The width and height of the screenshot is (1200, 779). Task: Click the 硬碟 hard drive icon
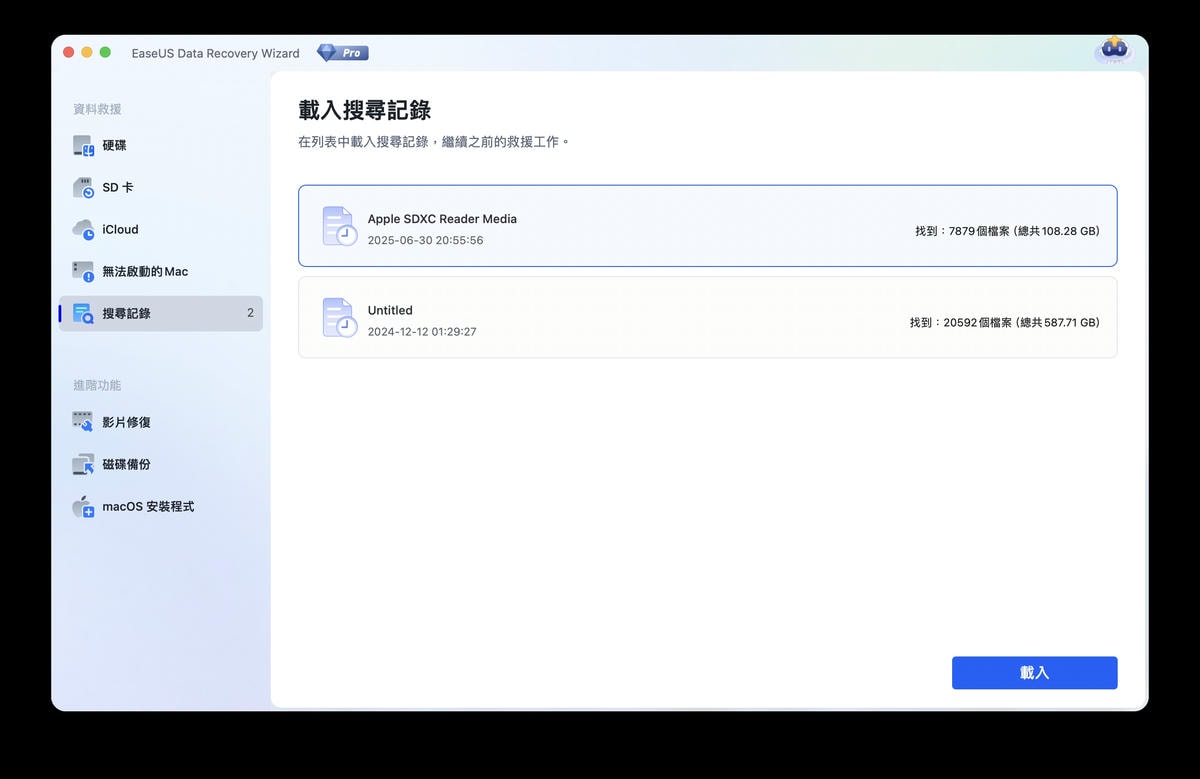[83, 146]
